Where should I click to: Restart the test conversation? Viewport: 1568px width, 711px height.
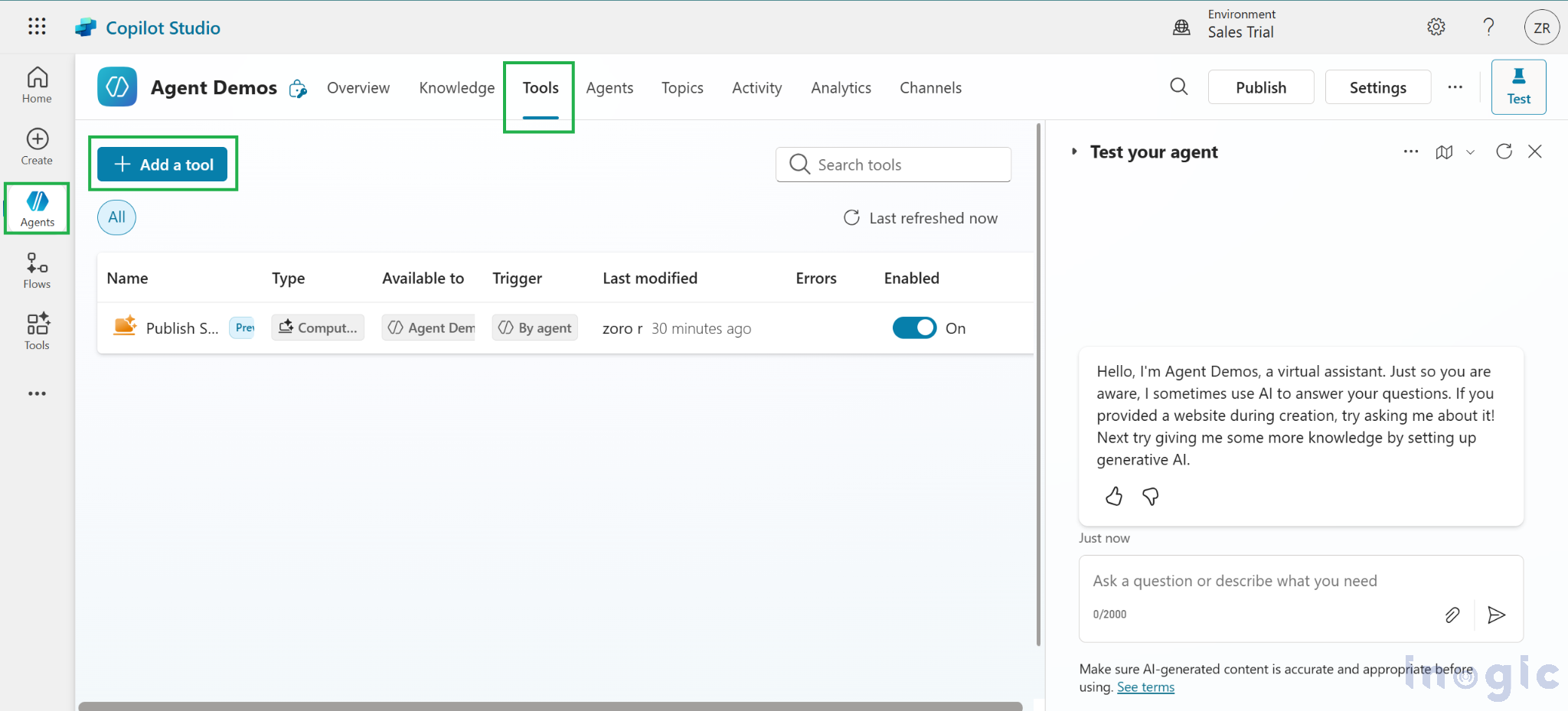pyautogui.click(x=1504, y=151)
